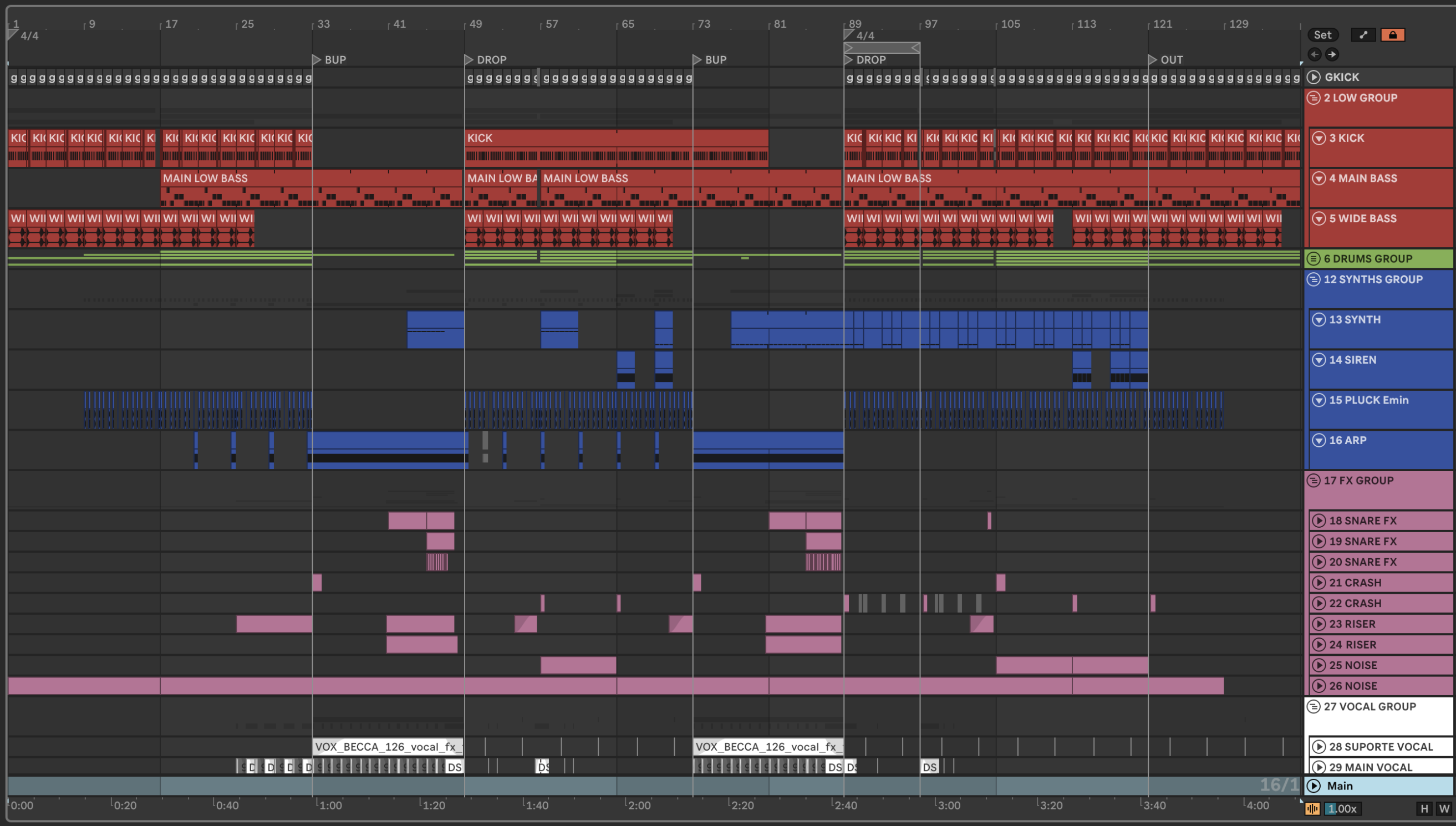Image resolution: width=1456 pixels, height=826 pixels.
Task: Unfold the 21 CRASH track
Action: click(x=1318, y=583)
